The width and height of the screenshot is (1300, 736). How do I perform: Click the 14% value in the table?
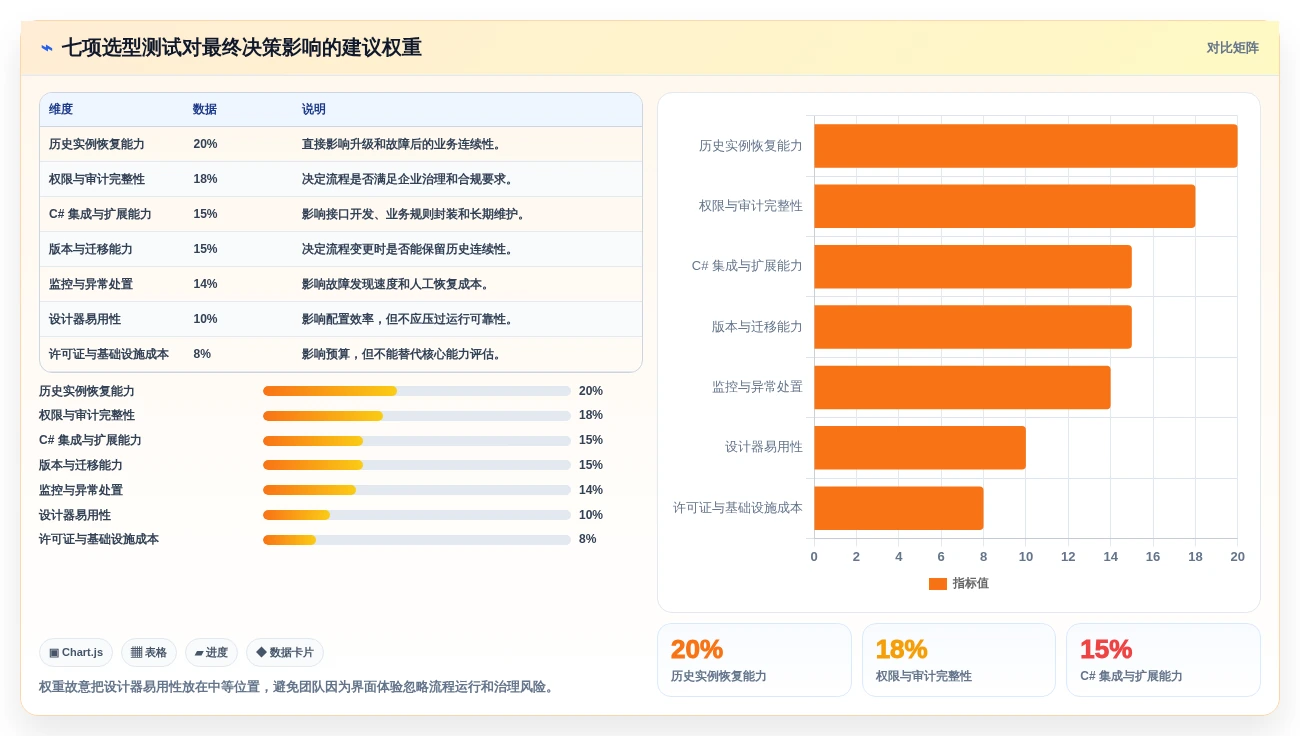[x=205, y=284]
